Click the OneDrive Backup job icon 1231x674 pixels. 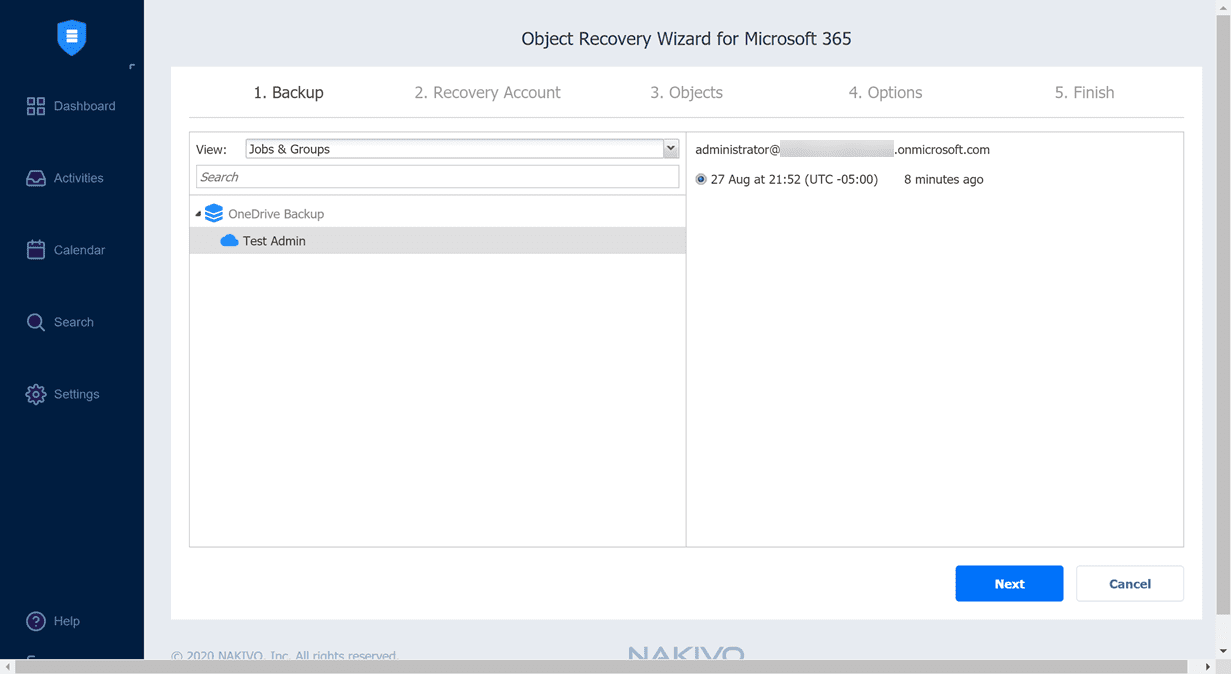click(213, 213)
